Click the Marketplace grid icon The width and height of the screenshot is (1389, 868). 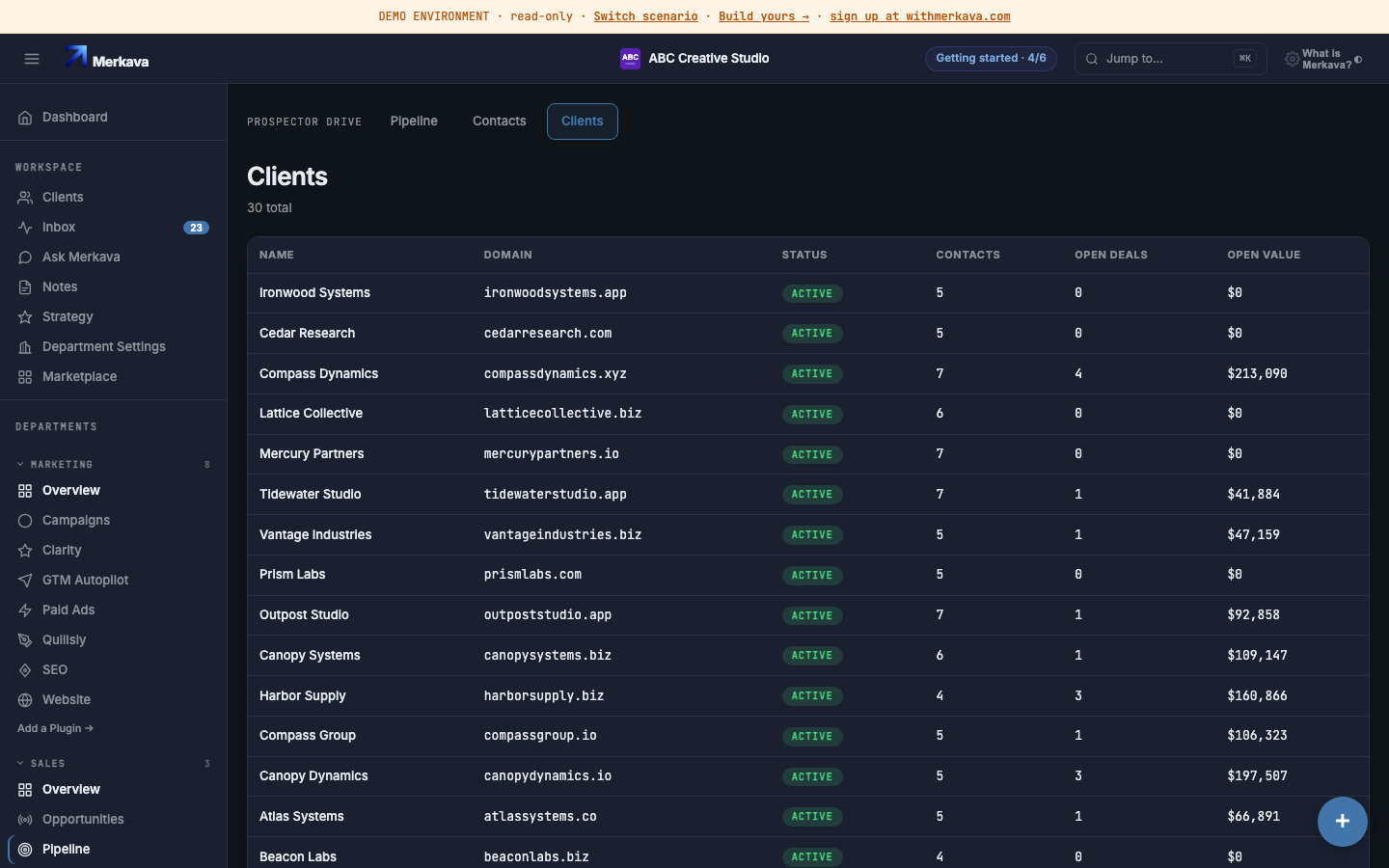coord(25,377)
